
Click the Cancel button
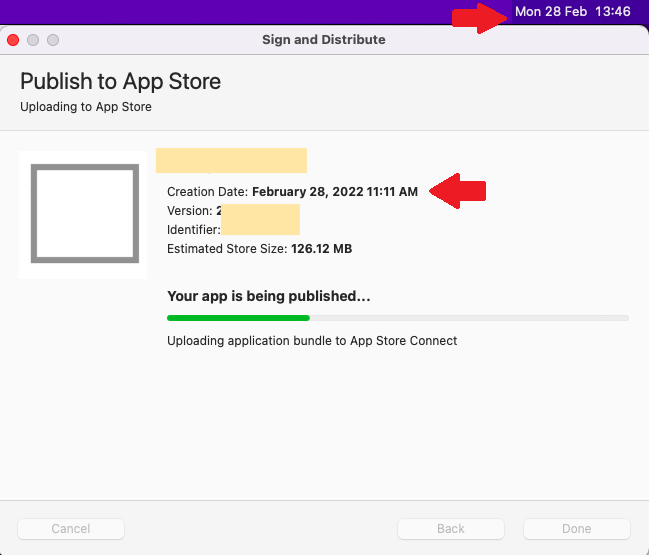tap(71, 528)
